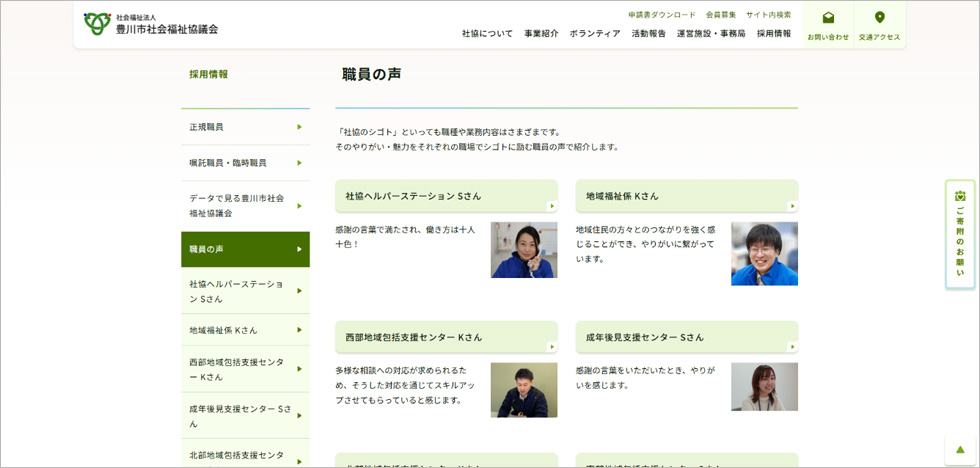This screenshot has width=980, height=468.
Task: Open the ボランティア menu item
Action: click(x=595, y=34)
